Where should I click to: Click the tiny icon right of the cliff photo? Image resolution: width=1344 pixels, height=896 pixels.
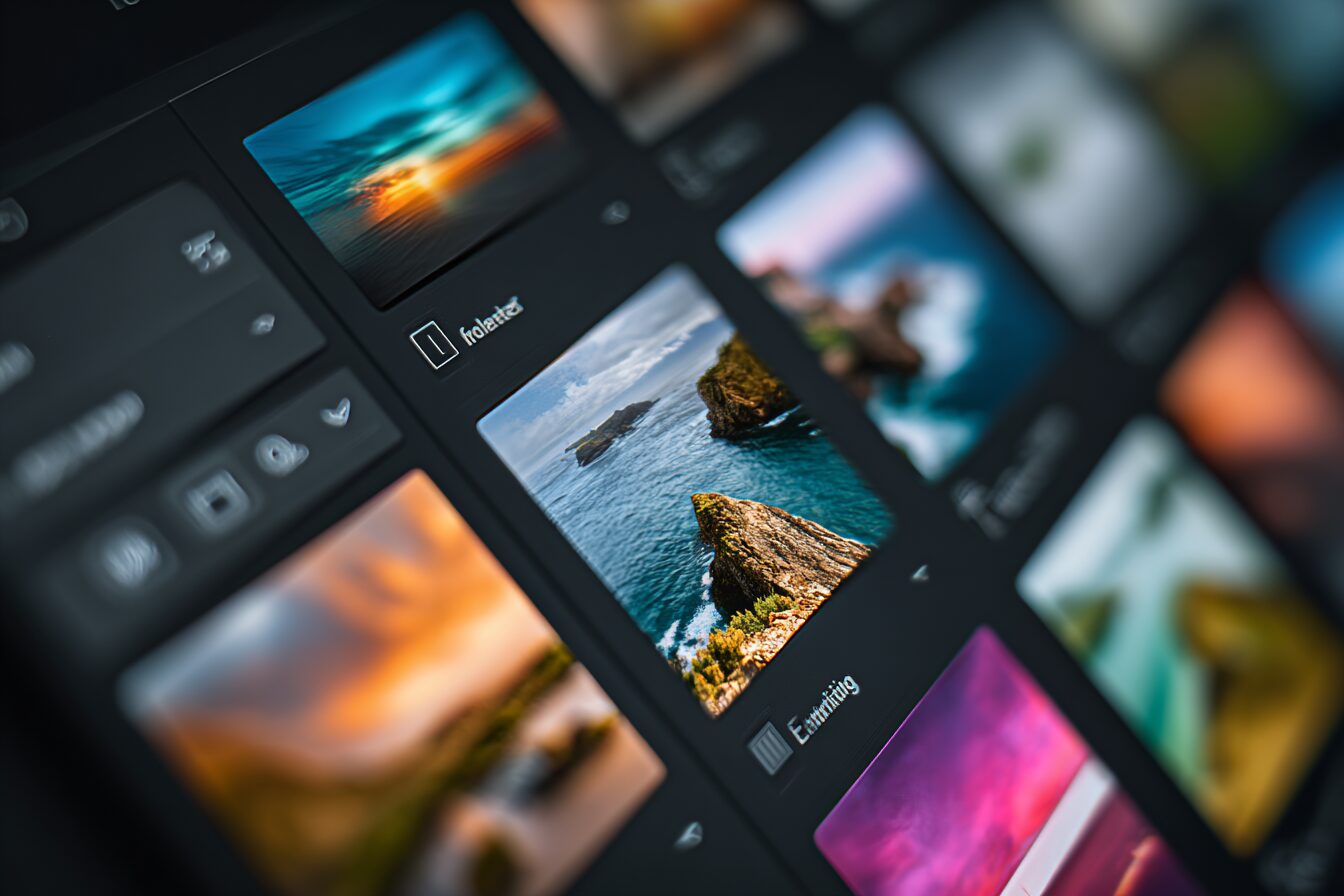(919, 573)
